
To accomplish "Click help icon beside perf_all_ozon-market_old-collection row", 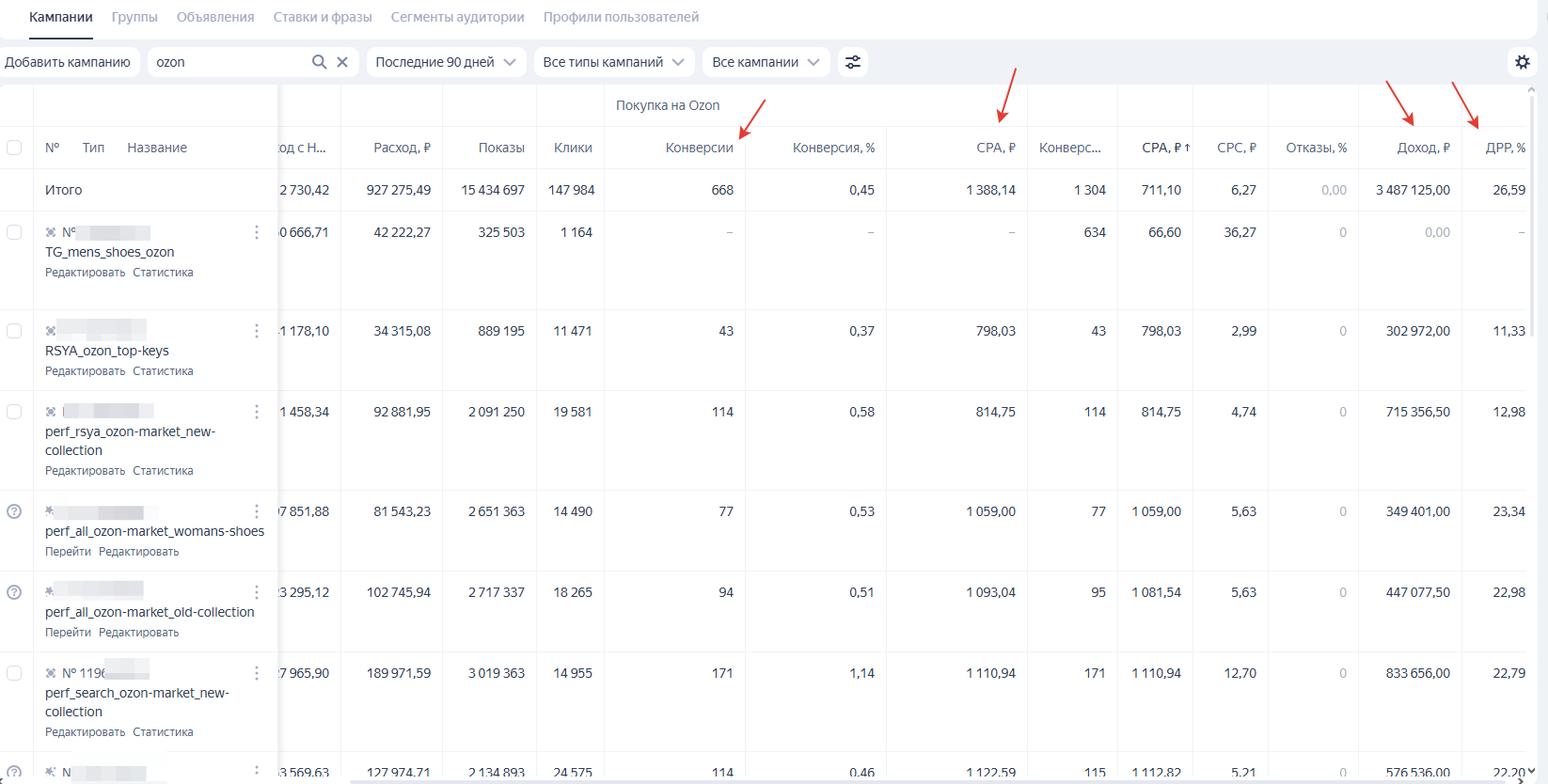I will (x=14, y=592).
